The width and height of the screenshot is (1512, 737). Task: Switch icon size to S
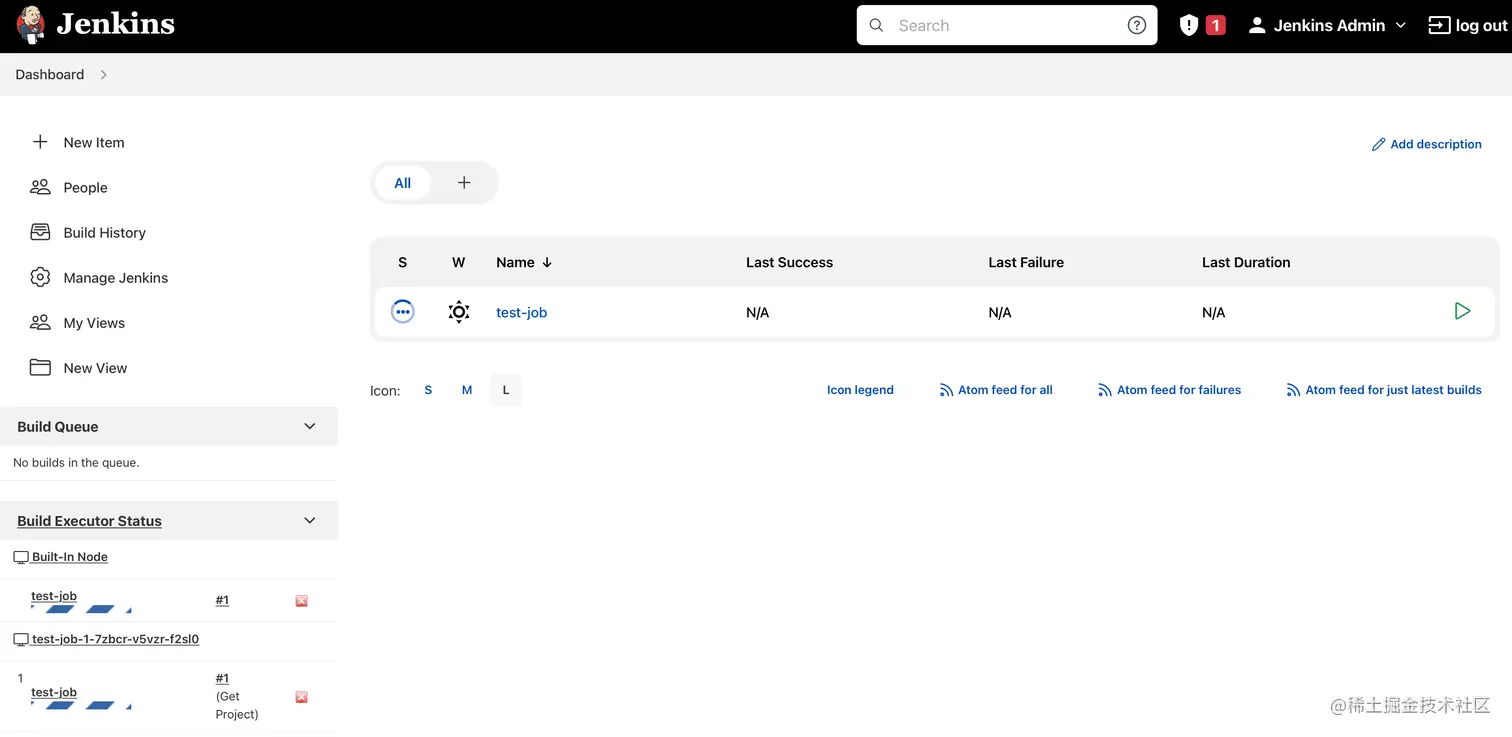point(428,390)
